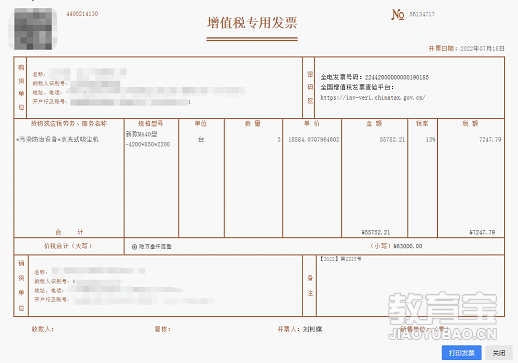Click the 打印发票 print invoice button

[461, 353]
